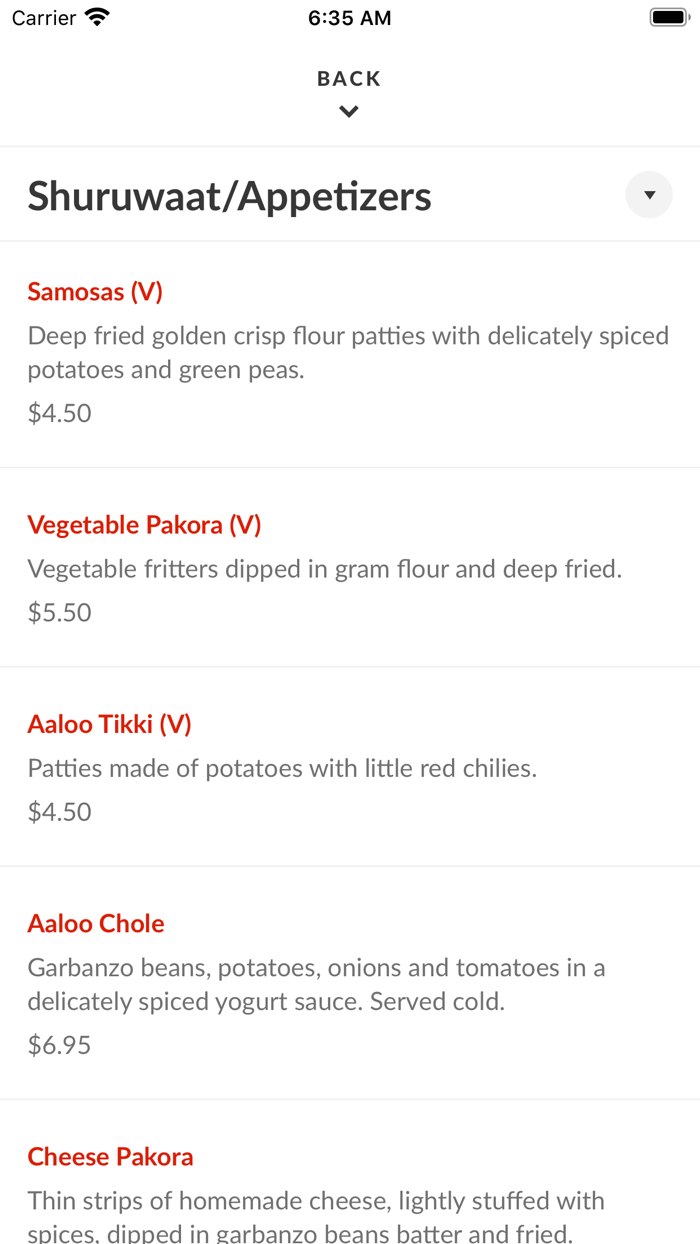
Task: Tap the Aaloo Chole $6.95 price
Action: click(x=60, y=1045)
